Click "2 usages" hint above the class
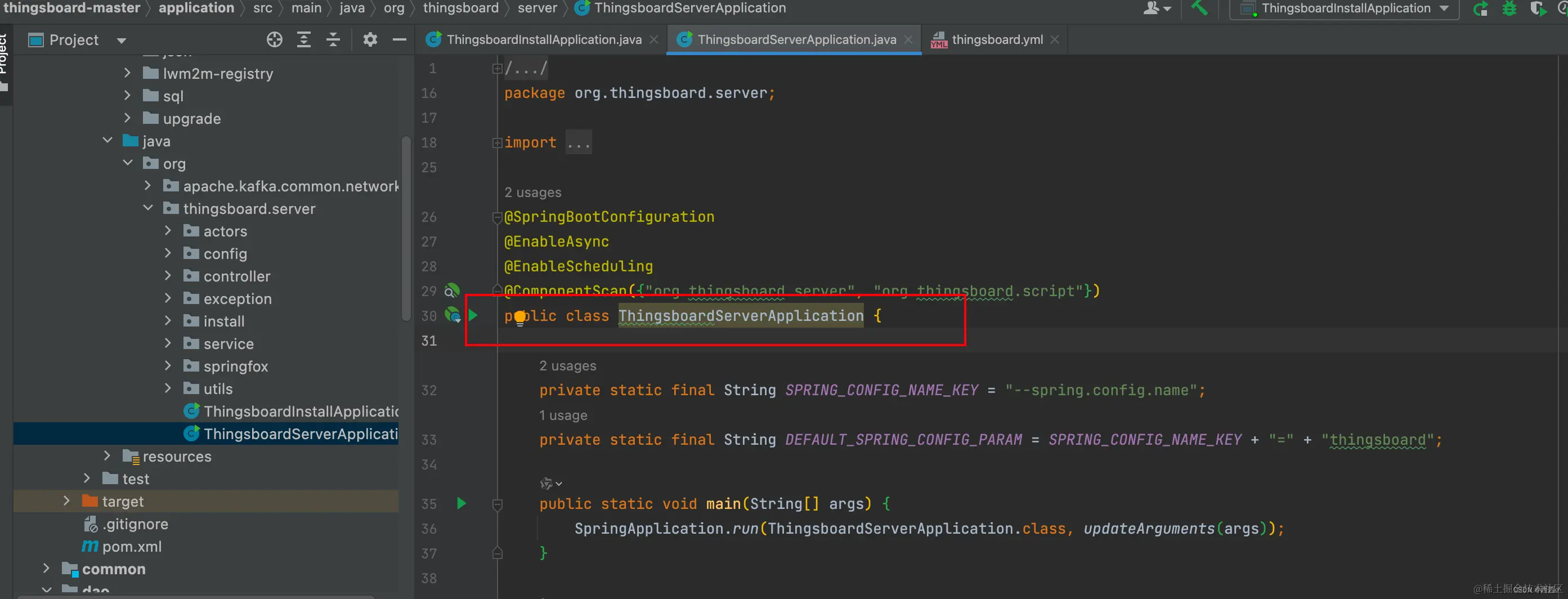 point(532,193)
